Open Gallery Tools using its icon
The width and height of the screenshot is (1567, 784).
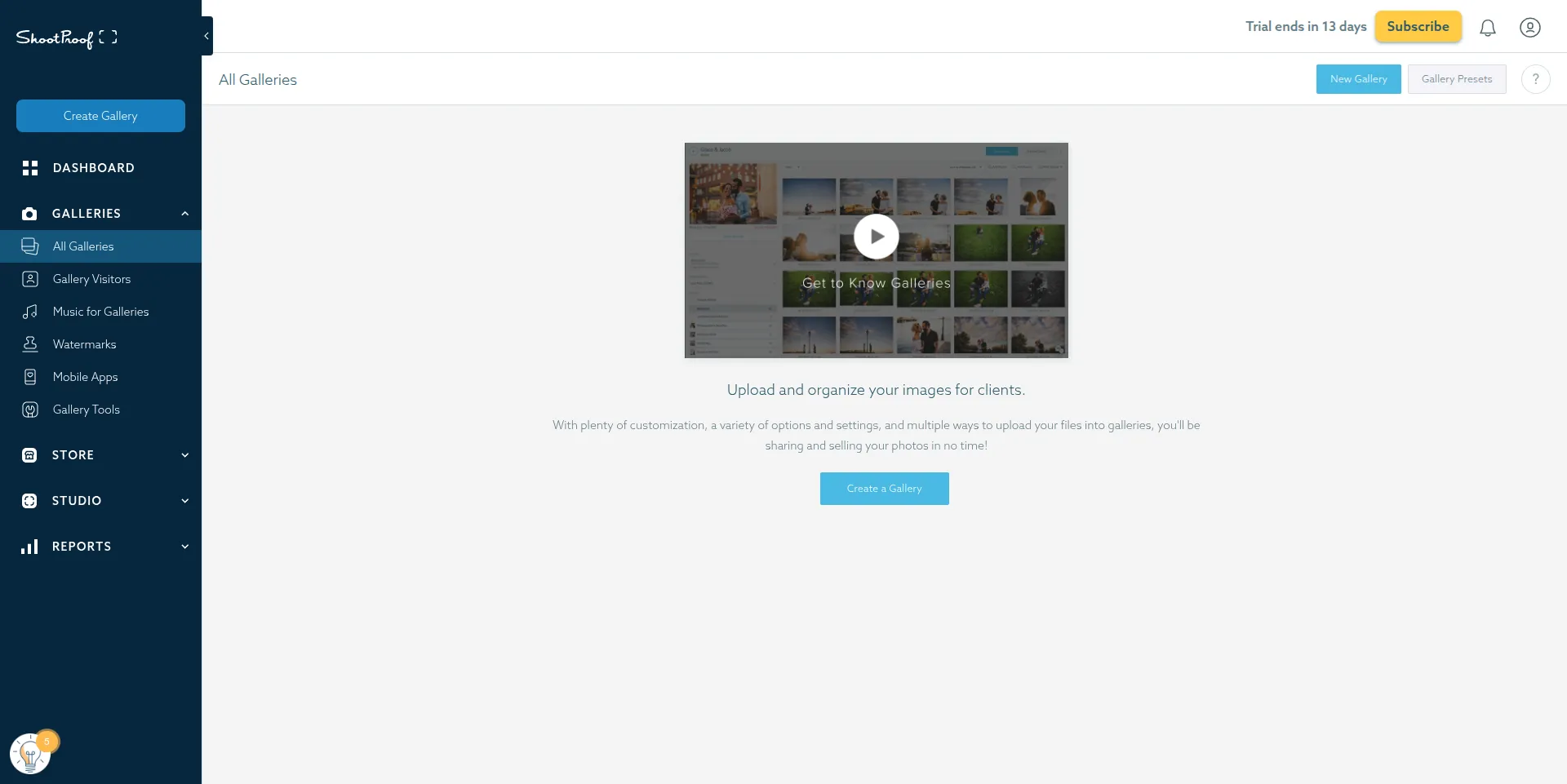[x=30, y=410]
